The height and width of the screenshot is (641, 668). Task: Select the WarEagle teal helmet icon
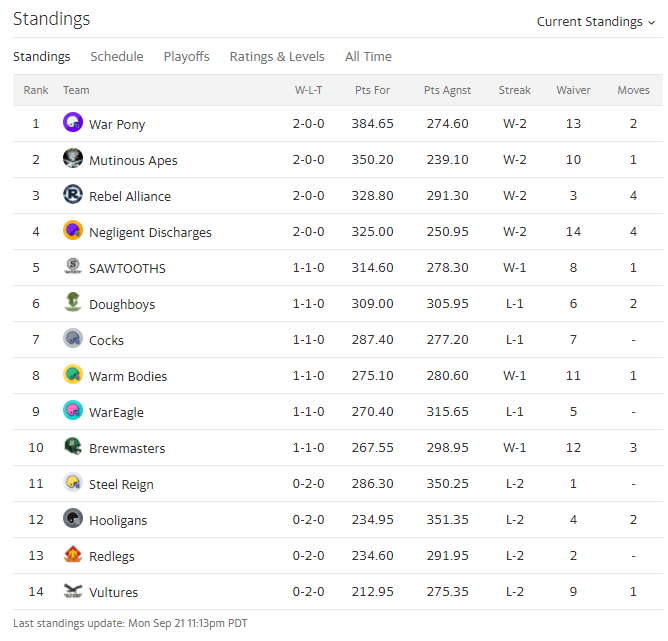click(73, 410)
